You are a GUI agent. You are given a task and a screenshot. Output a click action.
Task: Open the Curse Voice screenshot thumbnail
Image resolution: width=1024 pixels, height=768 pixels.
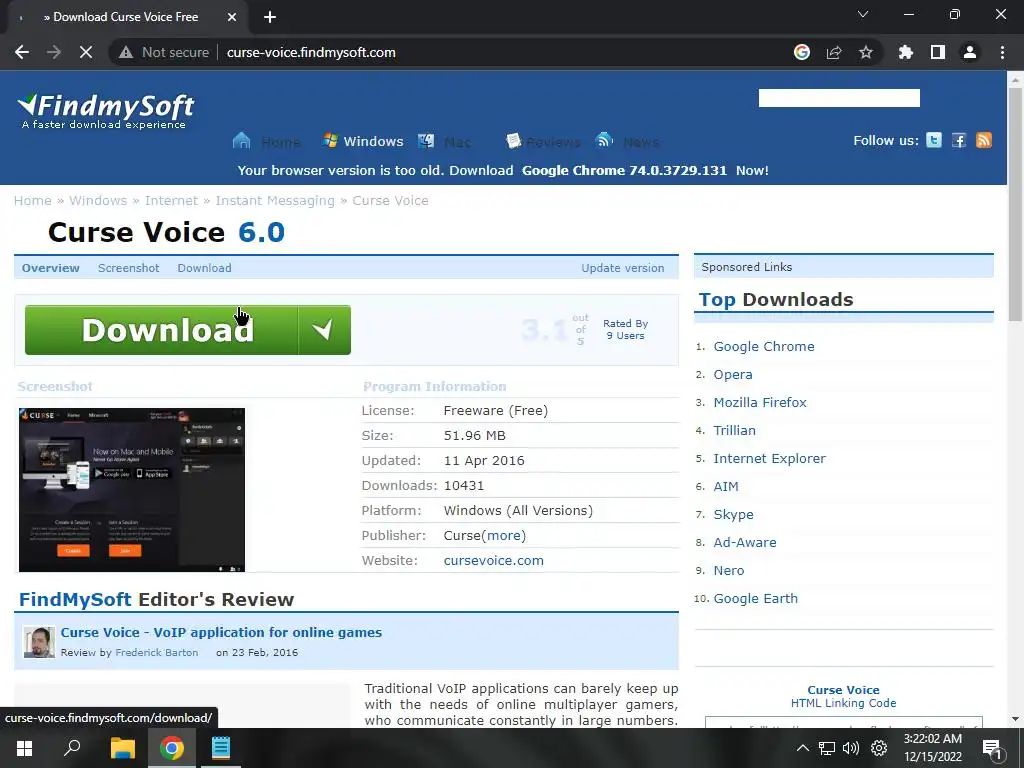[132, 490]
